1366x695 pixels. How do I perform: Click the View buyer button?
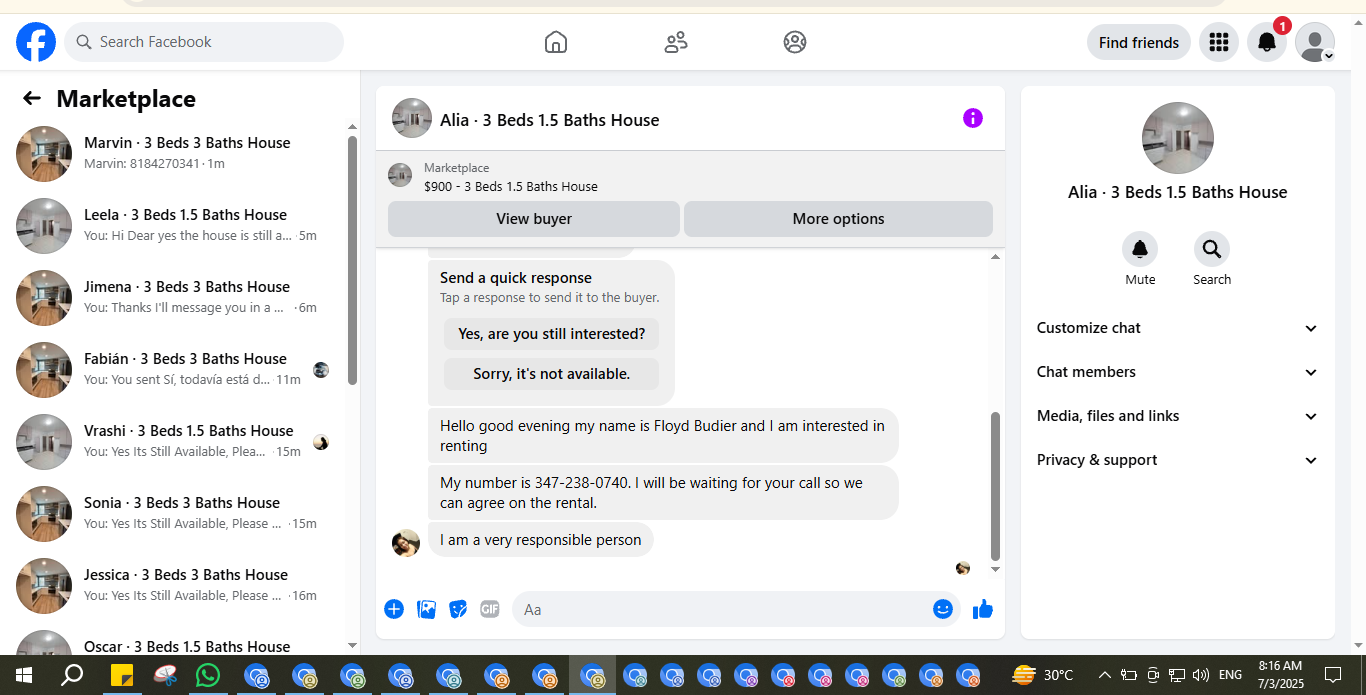534,219
